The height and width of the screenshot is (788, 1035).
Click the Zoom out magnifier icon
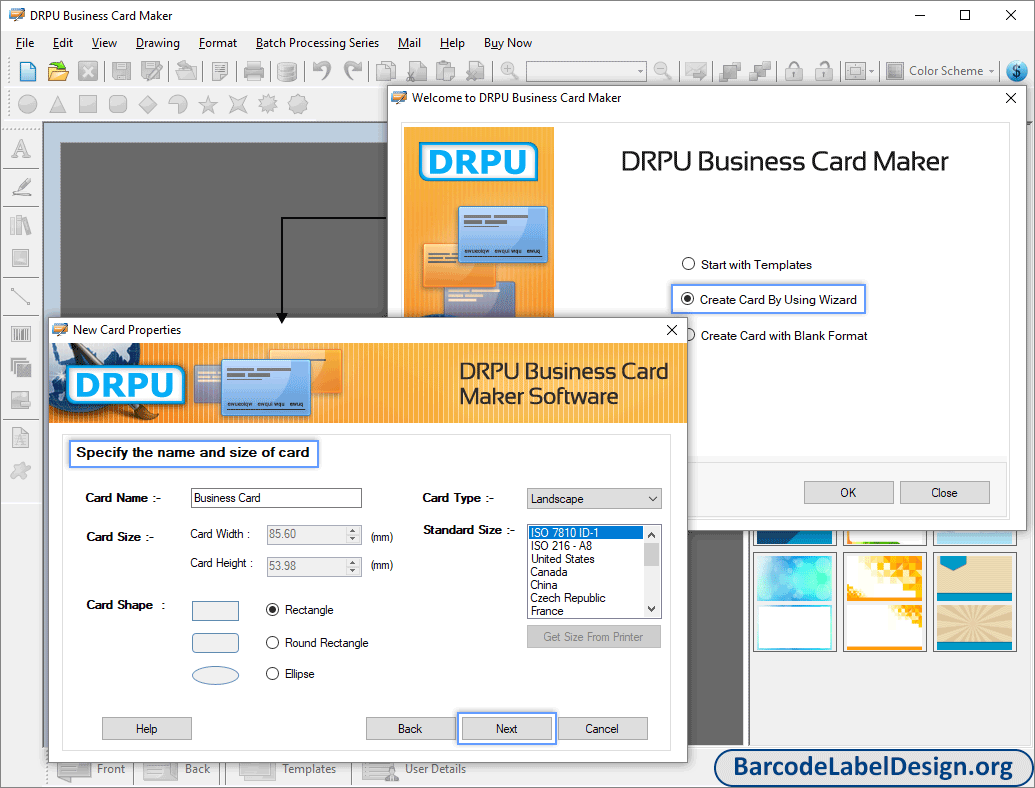[x=663, y=71]
